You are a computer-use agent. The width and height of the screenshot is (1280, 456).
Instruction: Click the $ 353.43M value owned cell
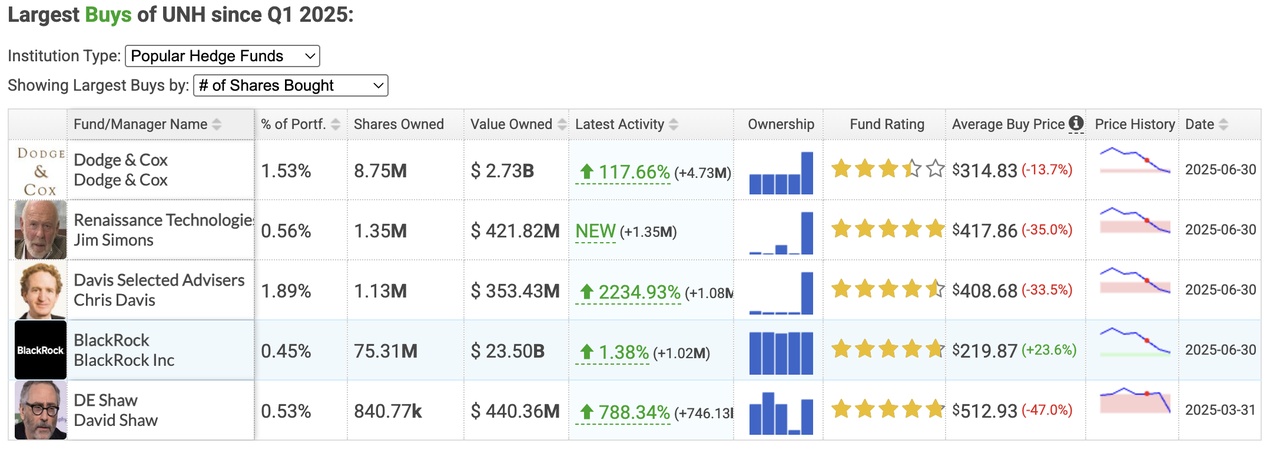[x=515, y=291]
